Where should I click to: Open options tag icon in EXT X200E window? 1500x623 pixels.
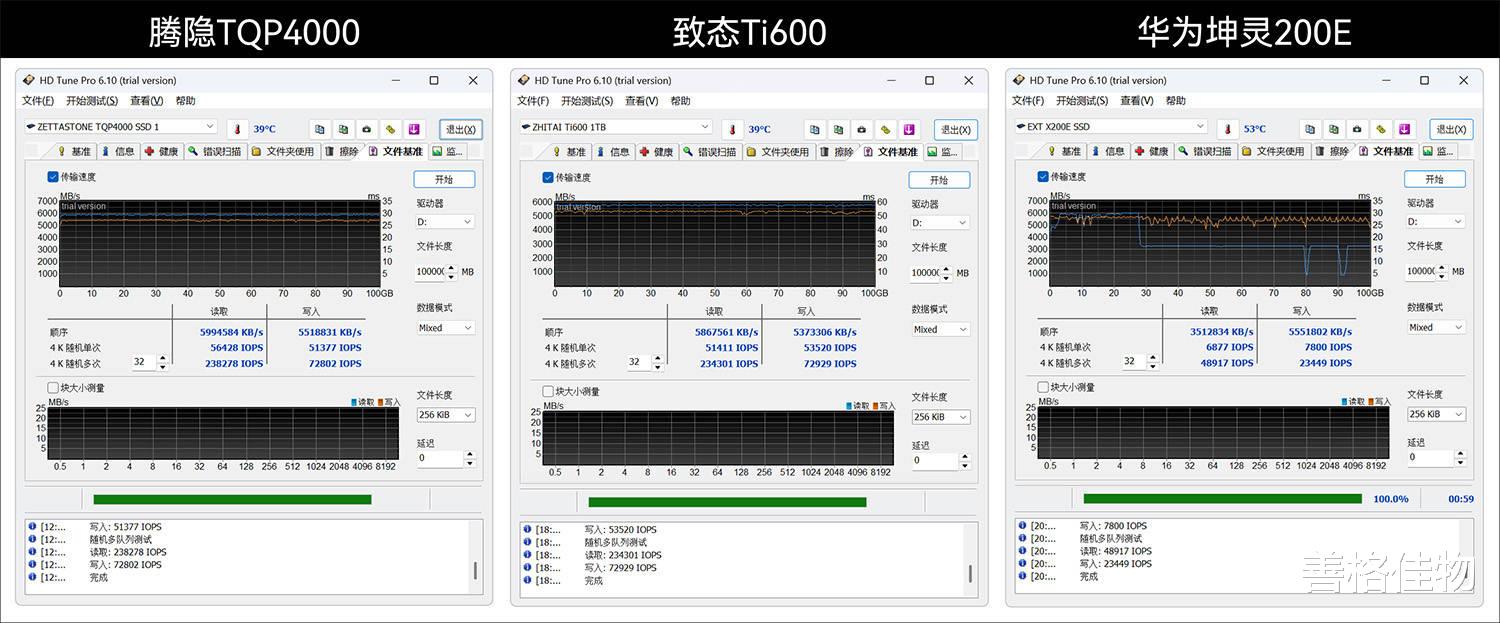tap(1381, 129)
